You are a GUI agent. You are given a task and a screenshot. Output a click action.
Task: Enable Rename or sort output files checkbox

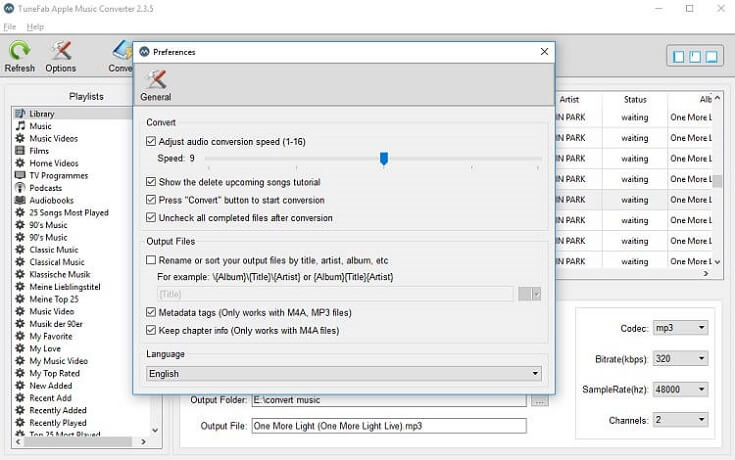pos(151,260)
